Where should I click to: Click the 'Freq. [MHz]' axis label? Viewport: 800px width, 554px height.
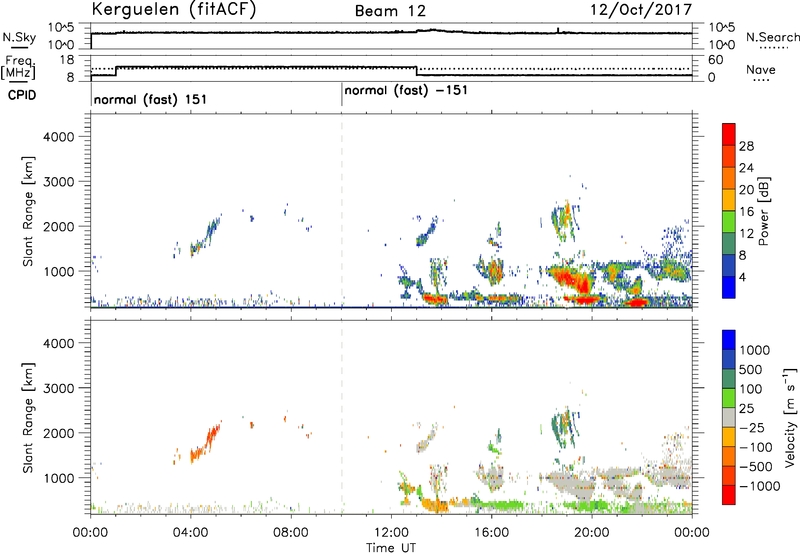pos(18,67)
